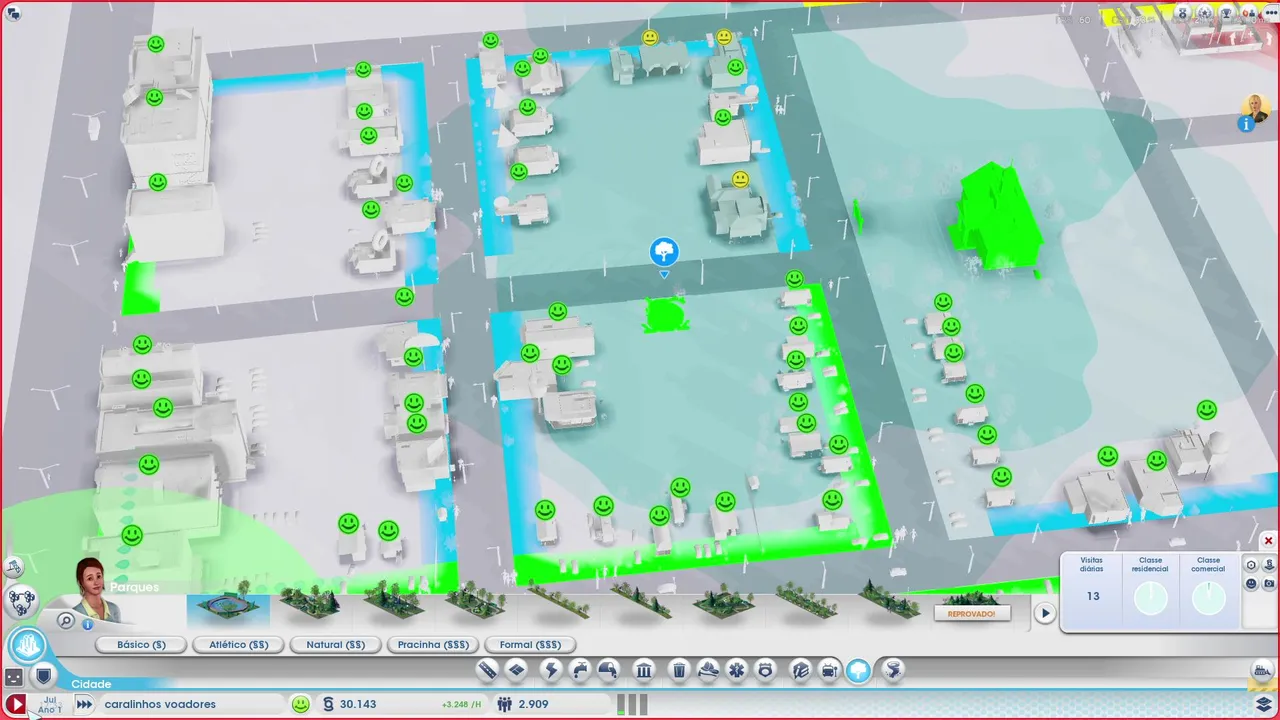Open the data layers map icon
Viewport: 1280px width, 720px height.
(x=1264, y=704)
